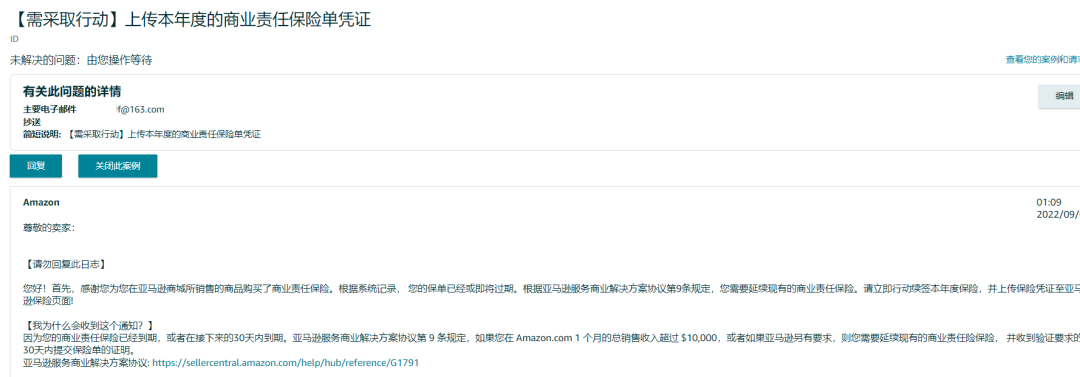The image size is (1080, 377).
Task: Click the 尊敬的卖家 greeting line
Action: pyautogui.click(x=49, y=228)
